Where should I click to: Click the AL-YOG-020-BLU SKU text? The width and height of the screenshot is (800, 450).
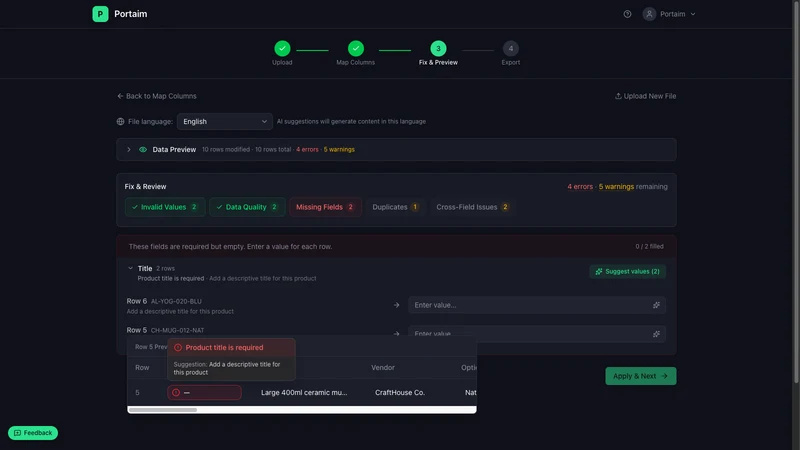click(176, 302)
